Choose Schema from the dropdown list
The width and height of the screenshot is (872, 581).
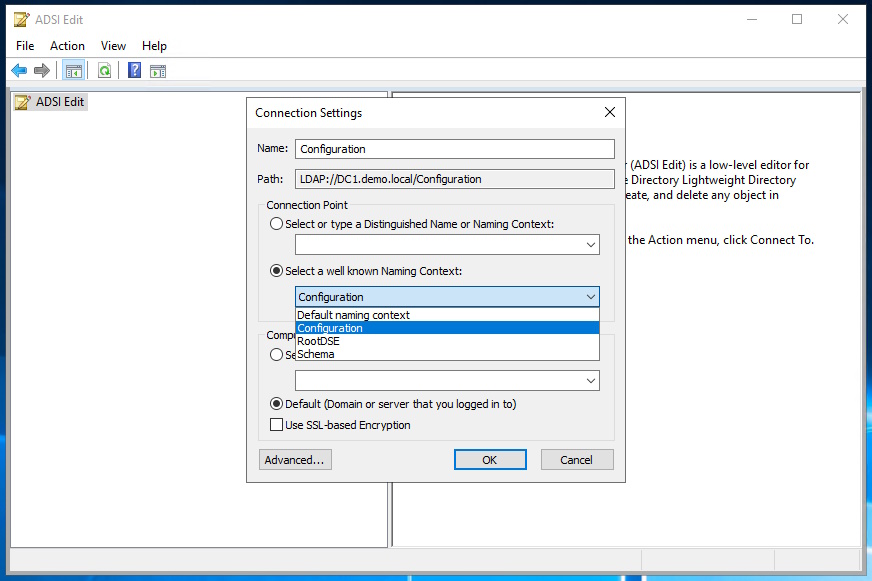point(447,354)
